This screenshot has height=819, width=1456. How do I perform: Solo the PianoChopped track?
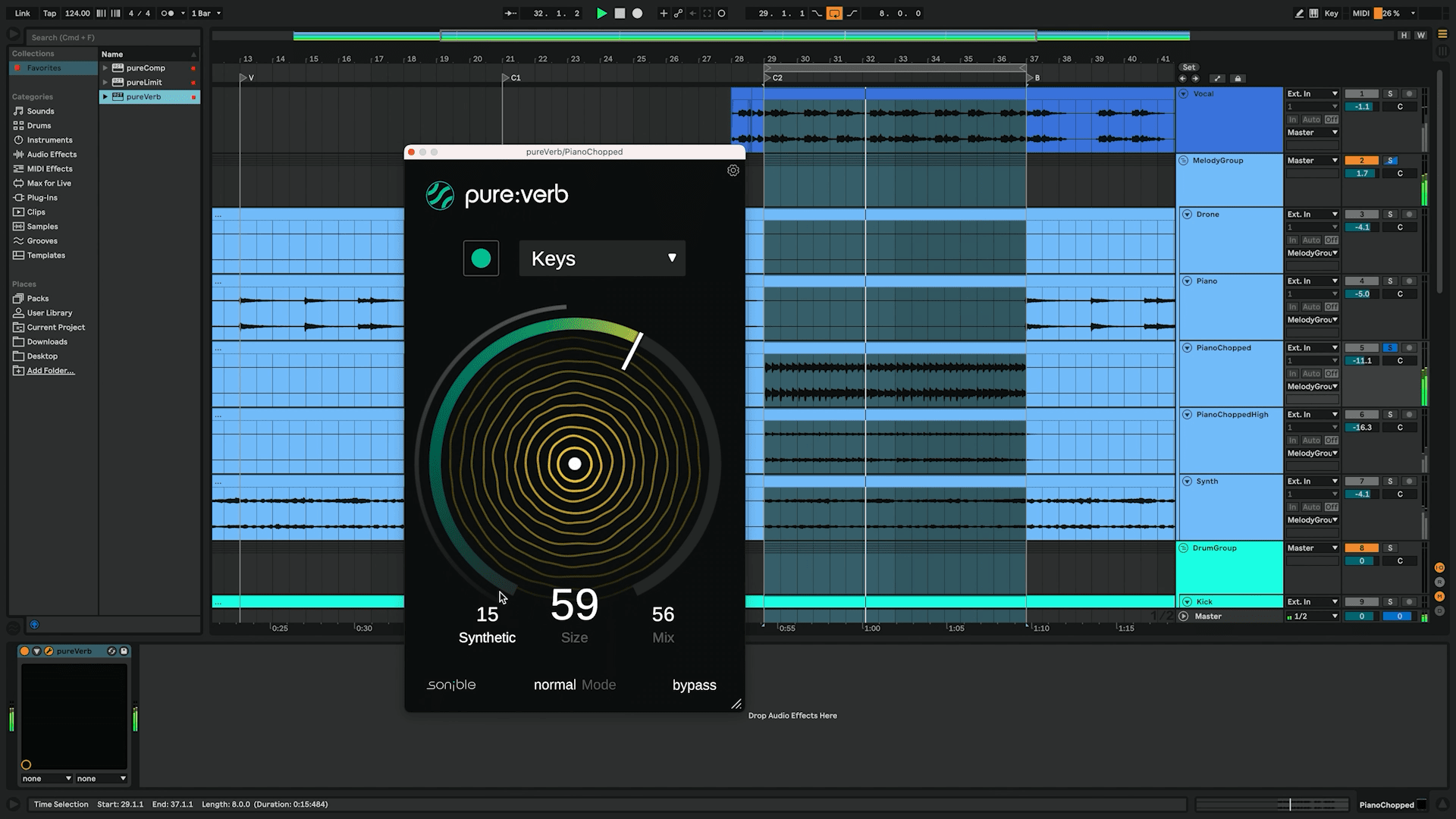point(1390,348)
